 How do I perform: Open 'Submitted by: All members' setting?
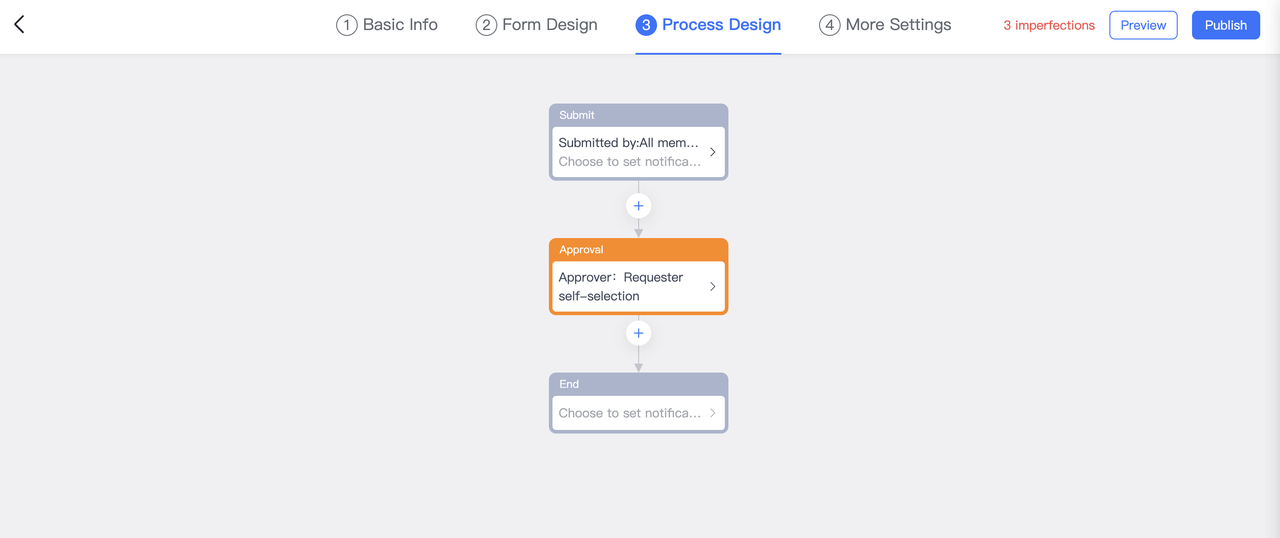coord(628,143)
